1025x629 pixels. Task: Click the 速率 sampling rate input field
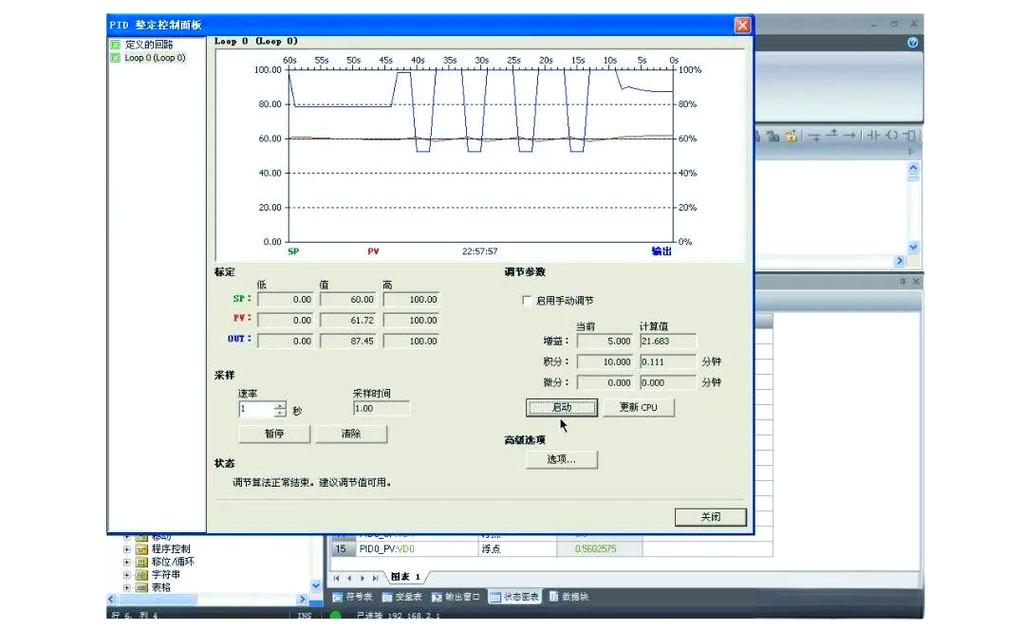coord(256,410)
